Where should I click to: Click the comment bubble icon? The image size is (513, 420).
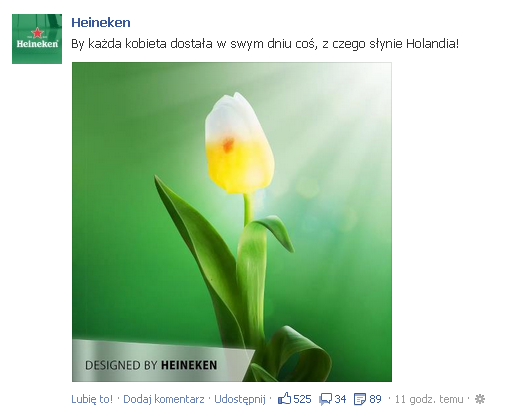point(325,399)
